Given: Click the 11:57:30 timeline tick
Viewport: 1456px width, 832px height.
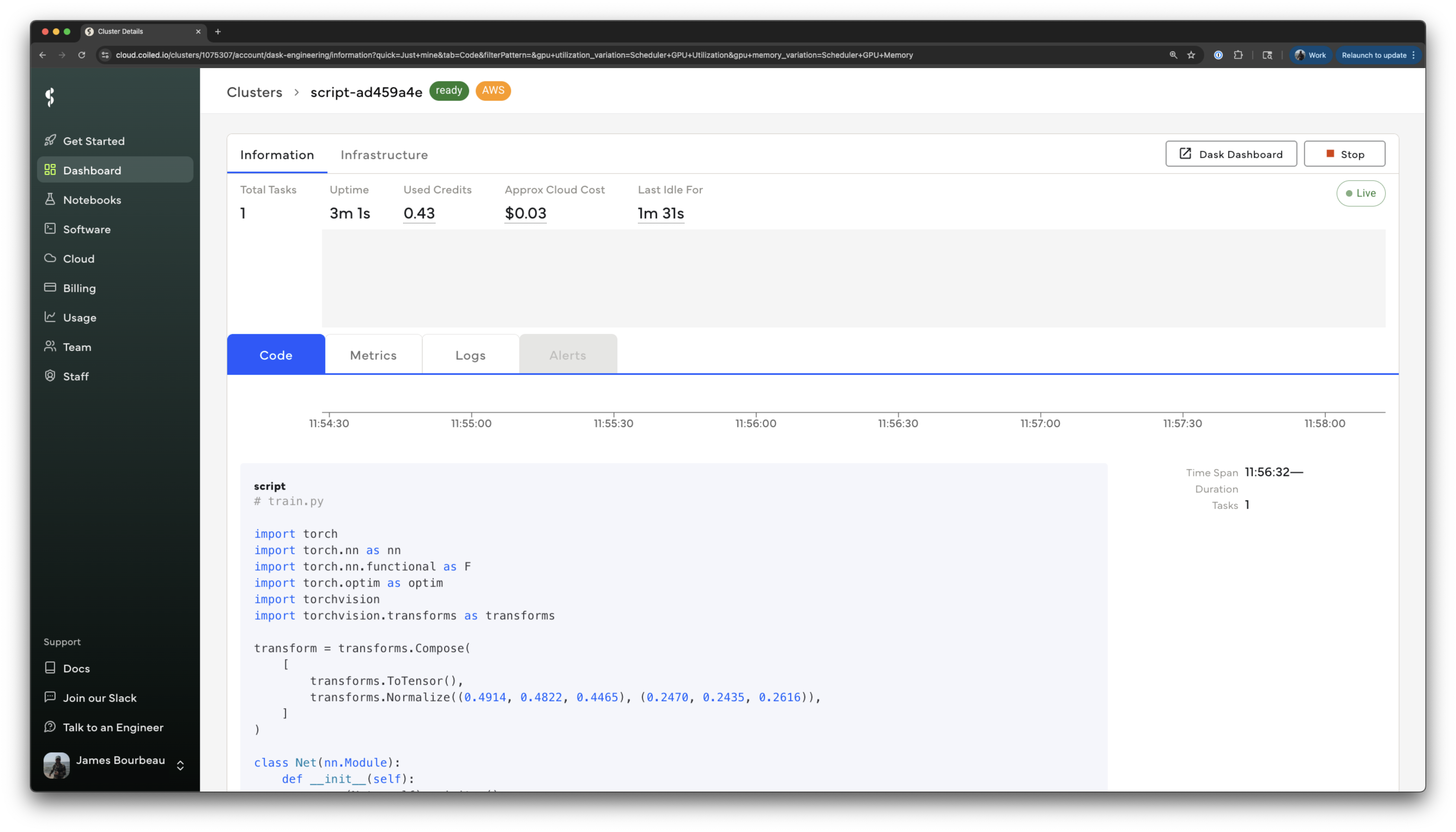Looking at the screenshot, I should click(x=1182, y=423).
